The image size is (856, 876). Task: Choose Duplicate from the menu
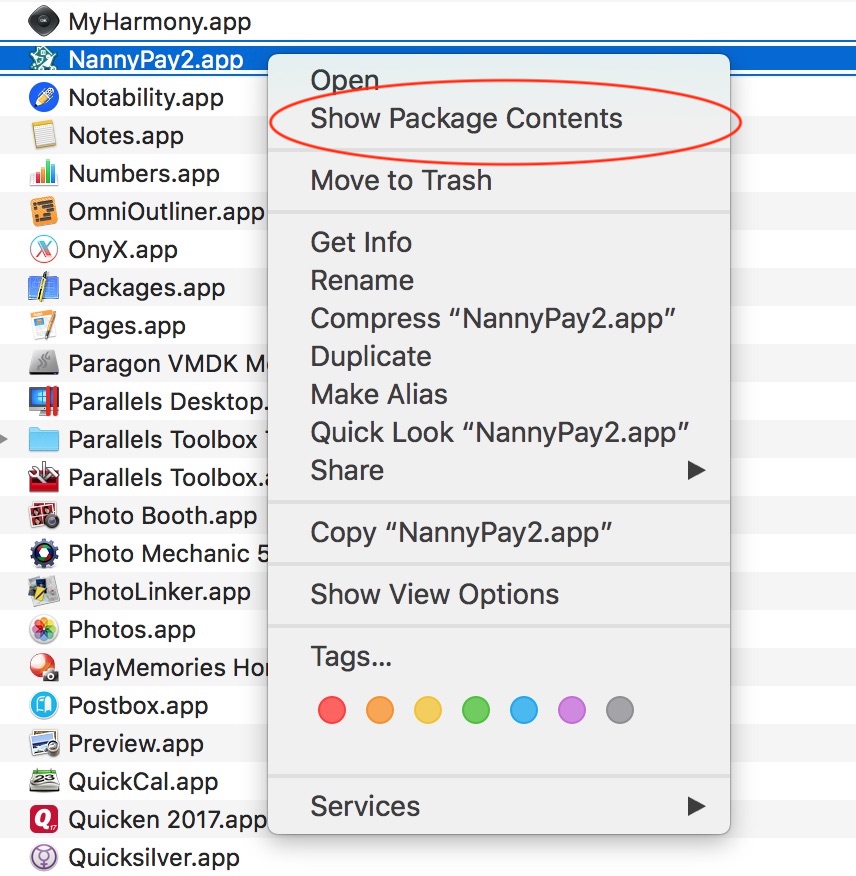click(x=371, y=356)
